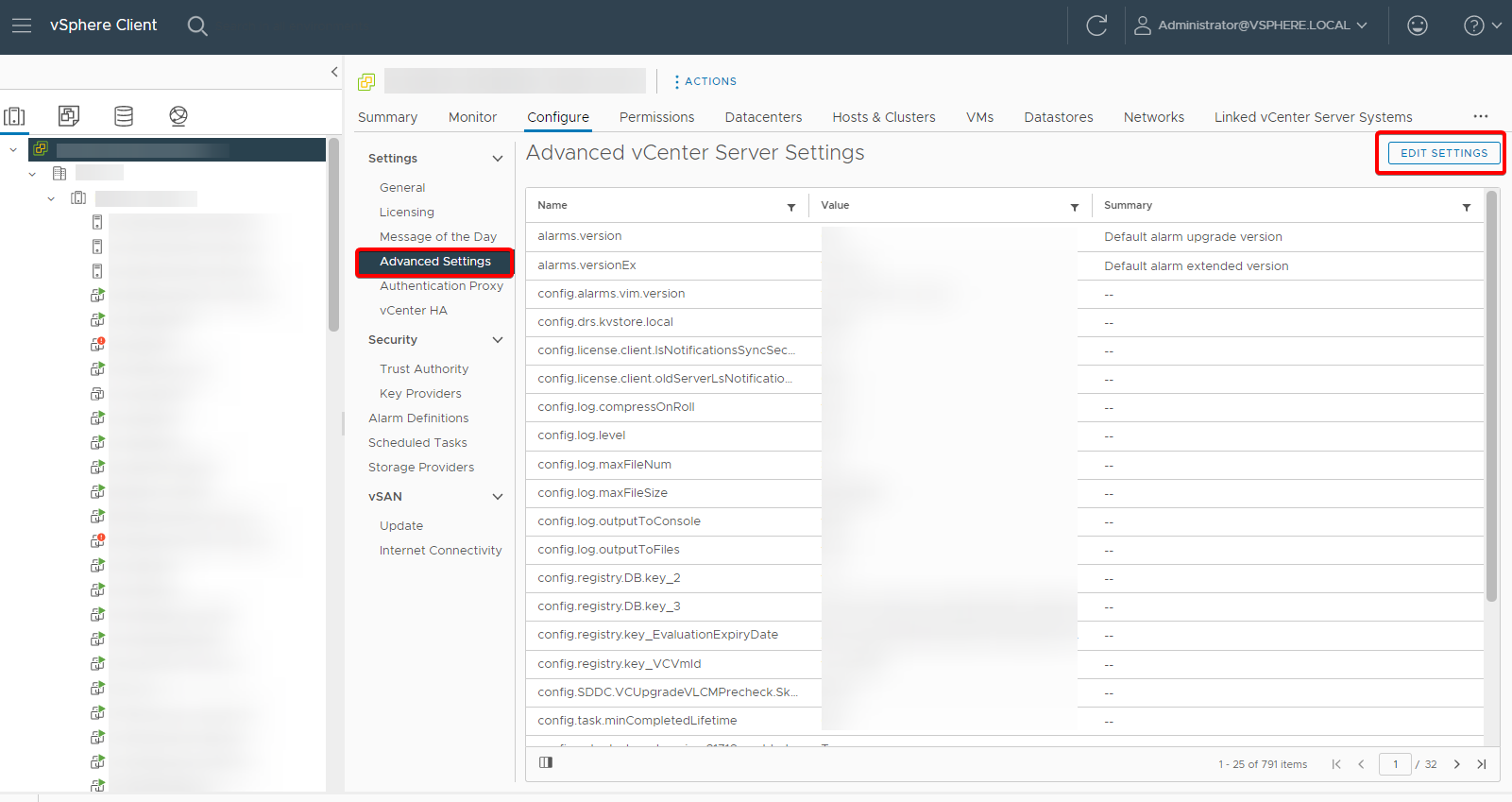Image resolution: width=1512 pixels, height=802 pixels.
Task: Switch to Networking inventory view
Action: (x=178, y=116)
